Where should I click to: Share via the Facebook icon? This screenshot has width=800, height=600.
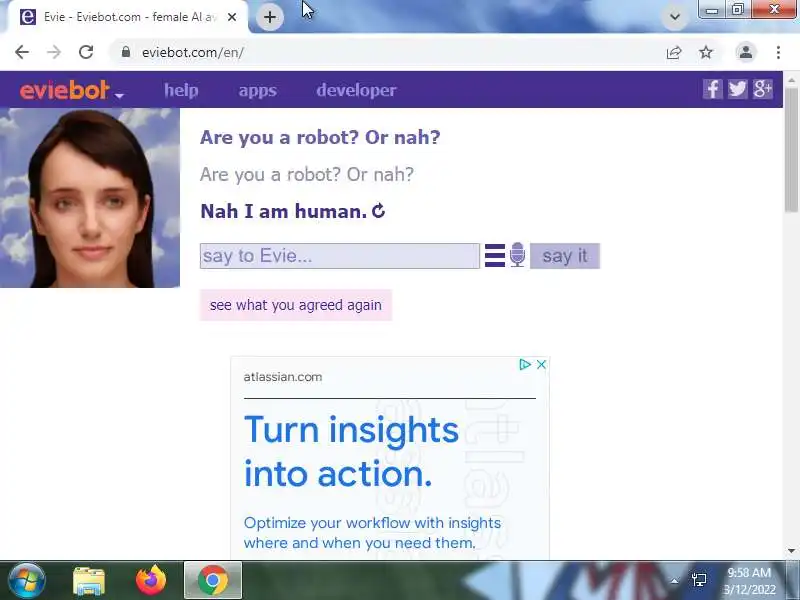pos(712,89)
